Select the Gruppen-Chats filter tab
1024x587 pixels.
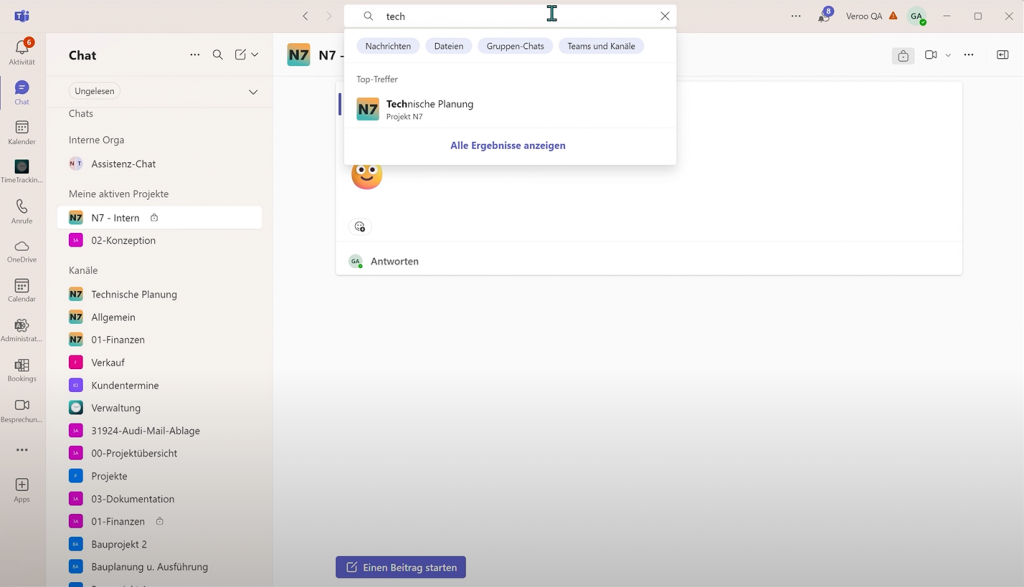tap(515, 46)
